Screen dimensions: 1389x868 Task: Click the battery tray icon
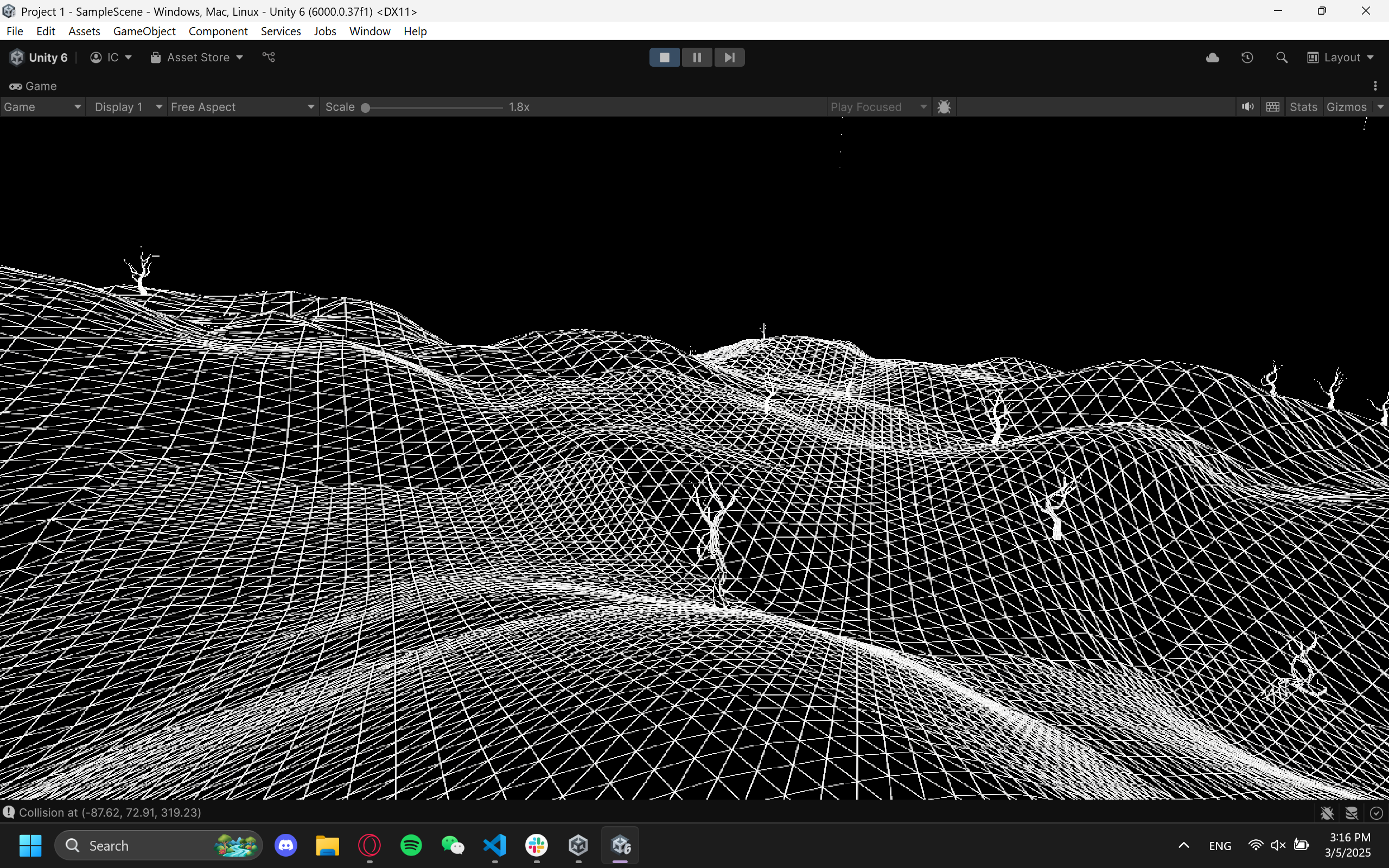click(x=1301, y=845)
